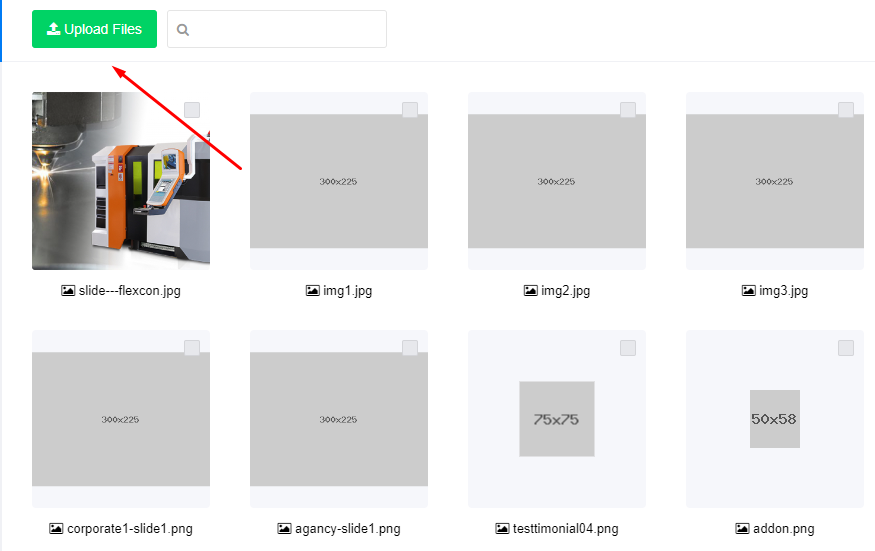Tick the img2.jpg selection checkbox
Viewport: 875px width, 551px height.
coord(628,110)
